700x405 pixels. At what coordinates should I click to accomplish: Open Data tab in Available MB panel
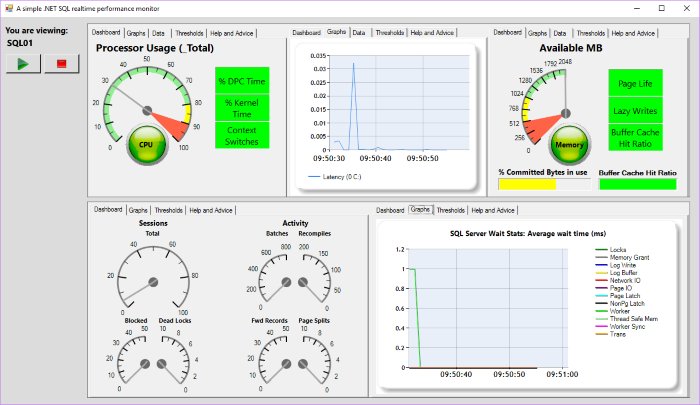click(x=560, y=33)
